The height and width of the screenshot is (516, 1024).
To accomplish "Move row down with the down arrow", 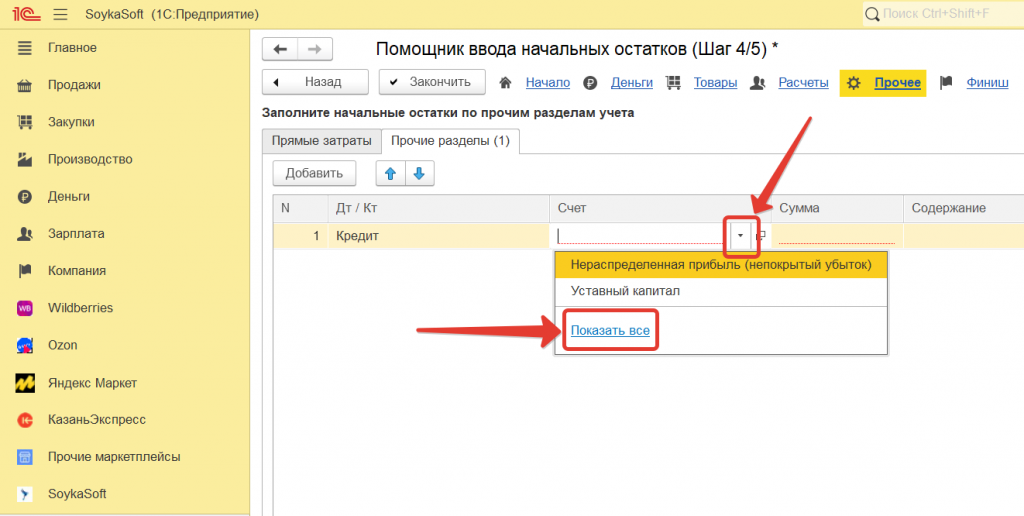I will click(x=419, y=173).
